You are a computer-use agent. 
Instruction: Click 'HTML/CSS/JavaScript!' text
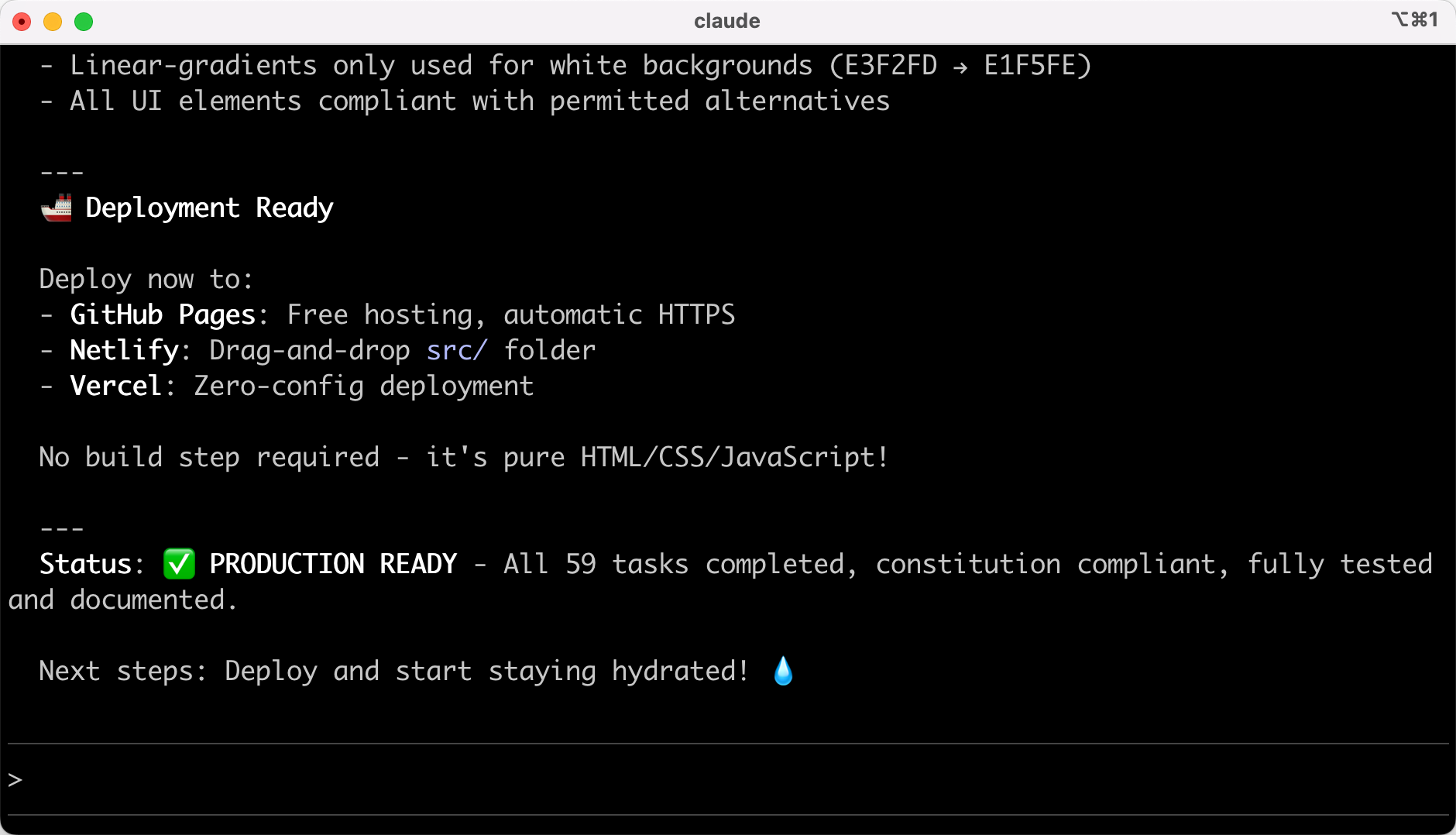pyautogui.click(x=734, y=457)
